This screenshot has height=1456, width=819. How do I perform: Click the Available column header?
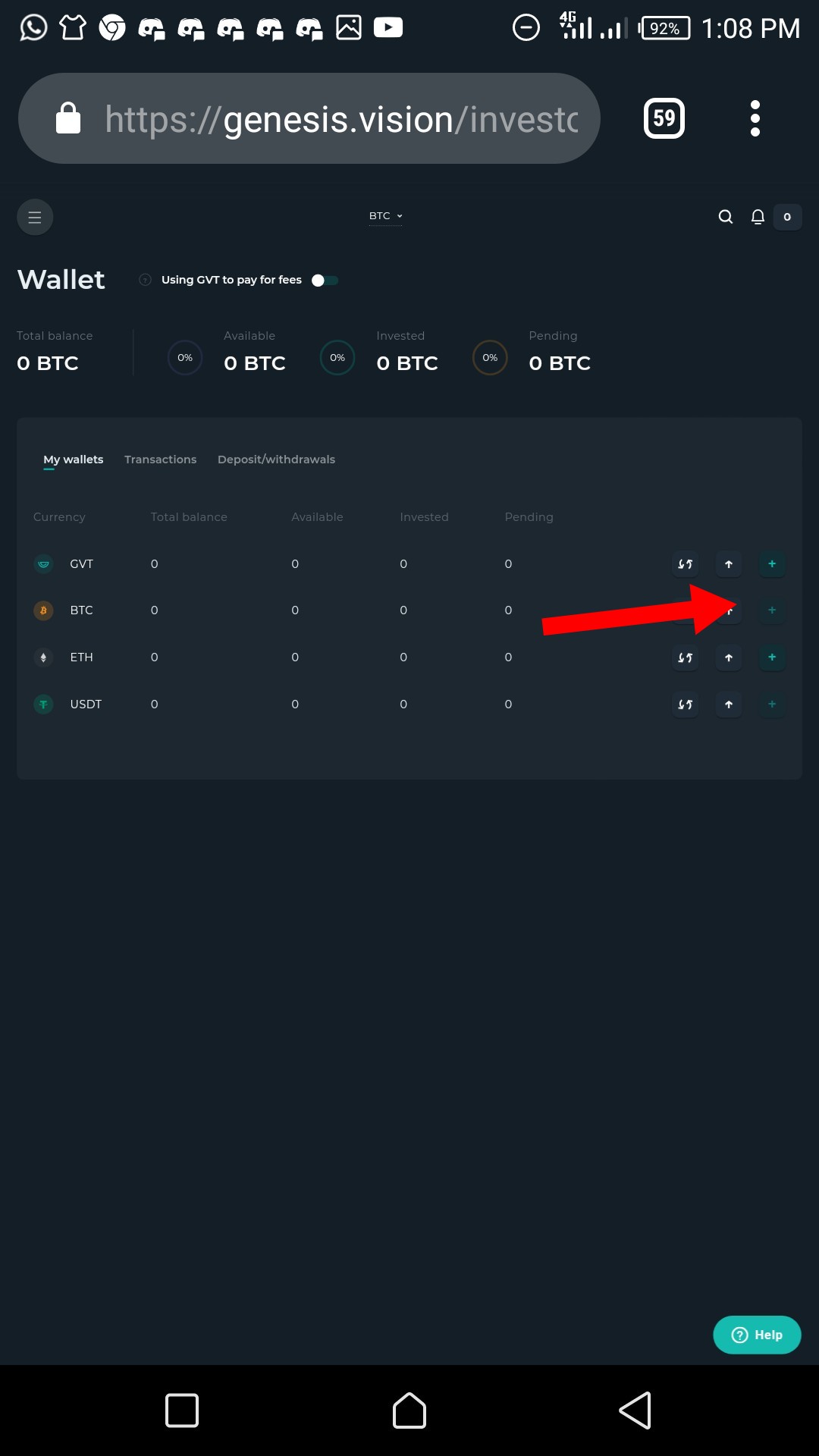(317, 517)
